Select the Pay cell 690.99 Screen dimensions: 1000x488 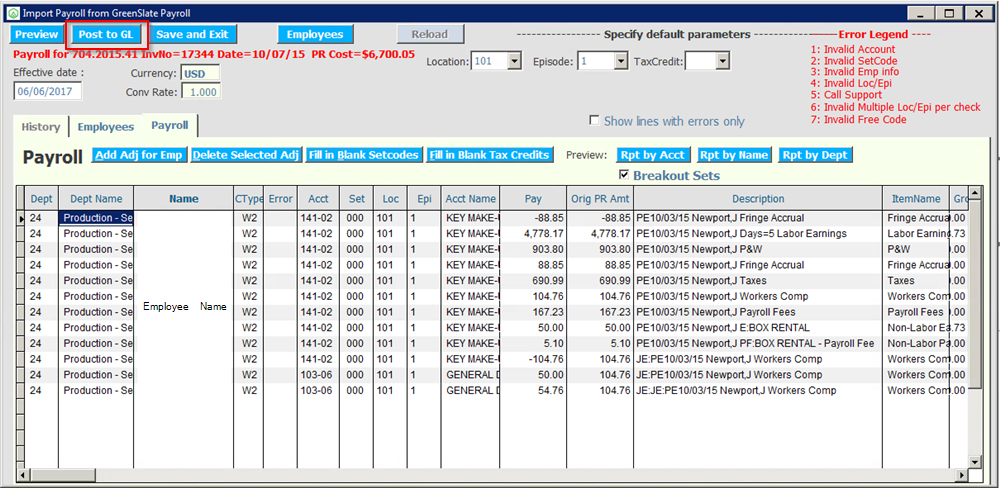[533, 281]
